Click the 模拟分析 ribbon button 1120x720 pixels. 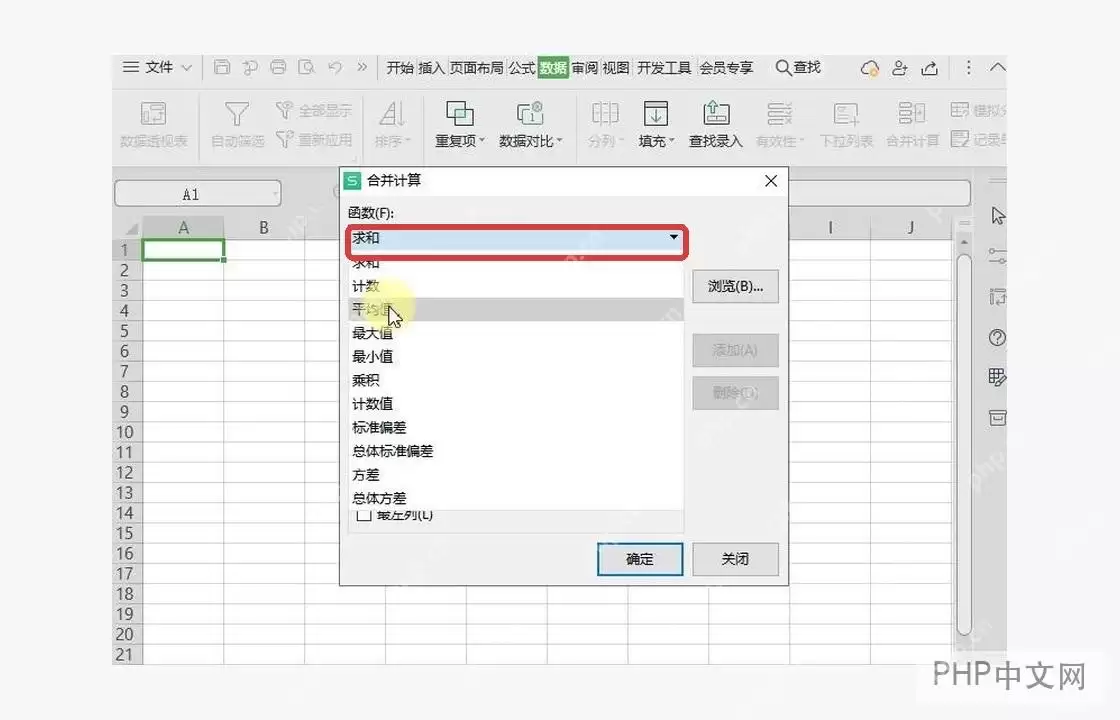click(x=979, y=110)
